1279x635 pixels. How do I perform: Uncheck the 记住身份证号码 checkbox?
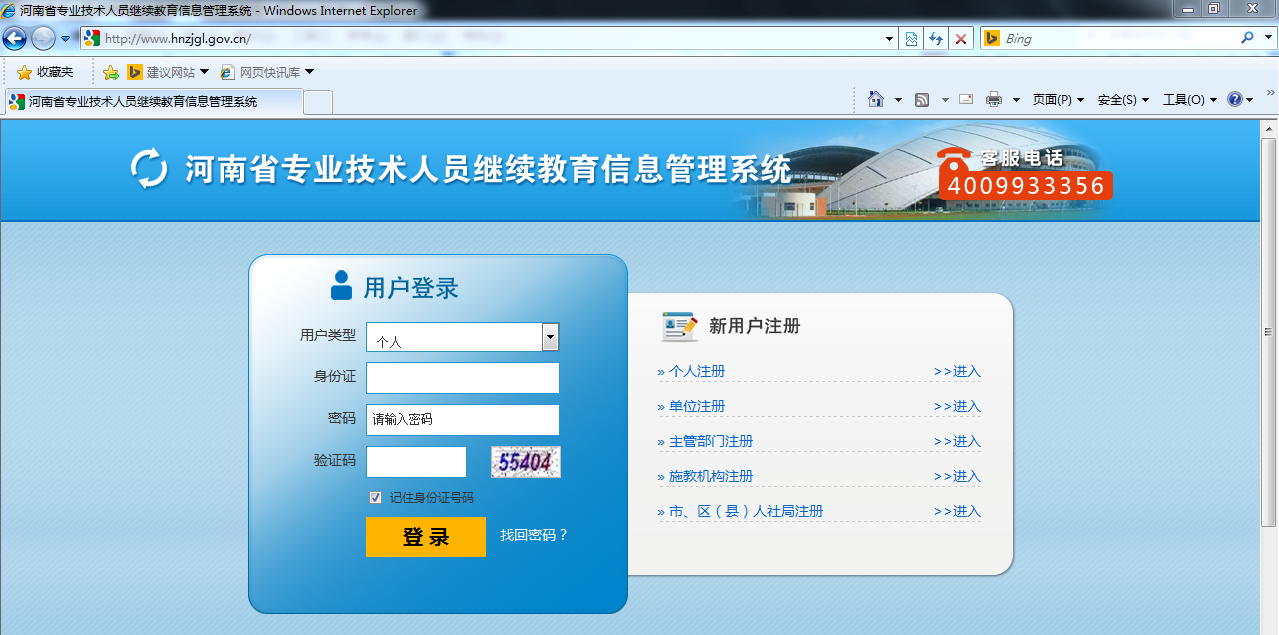(376, 497)
